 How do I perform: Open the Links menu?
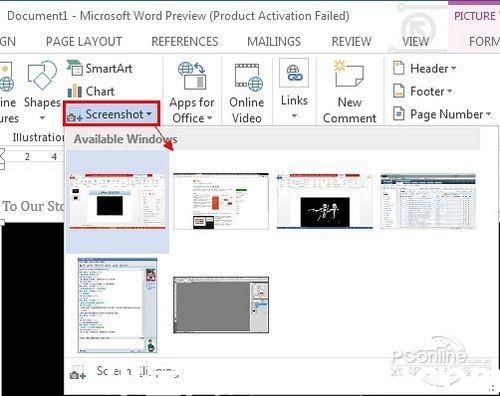click(294, 89)
